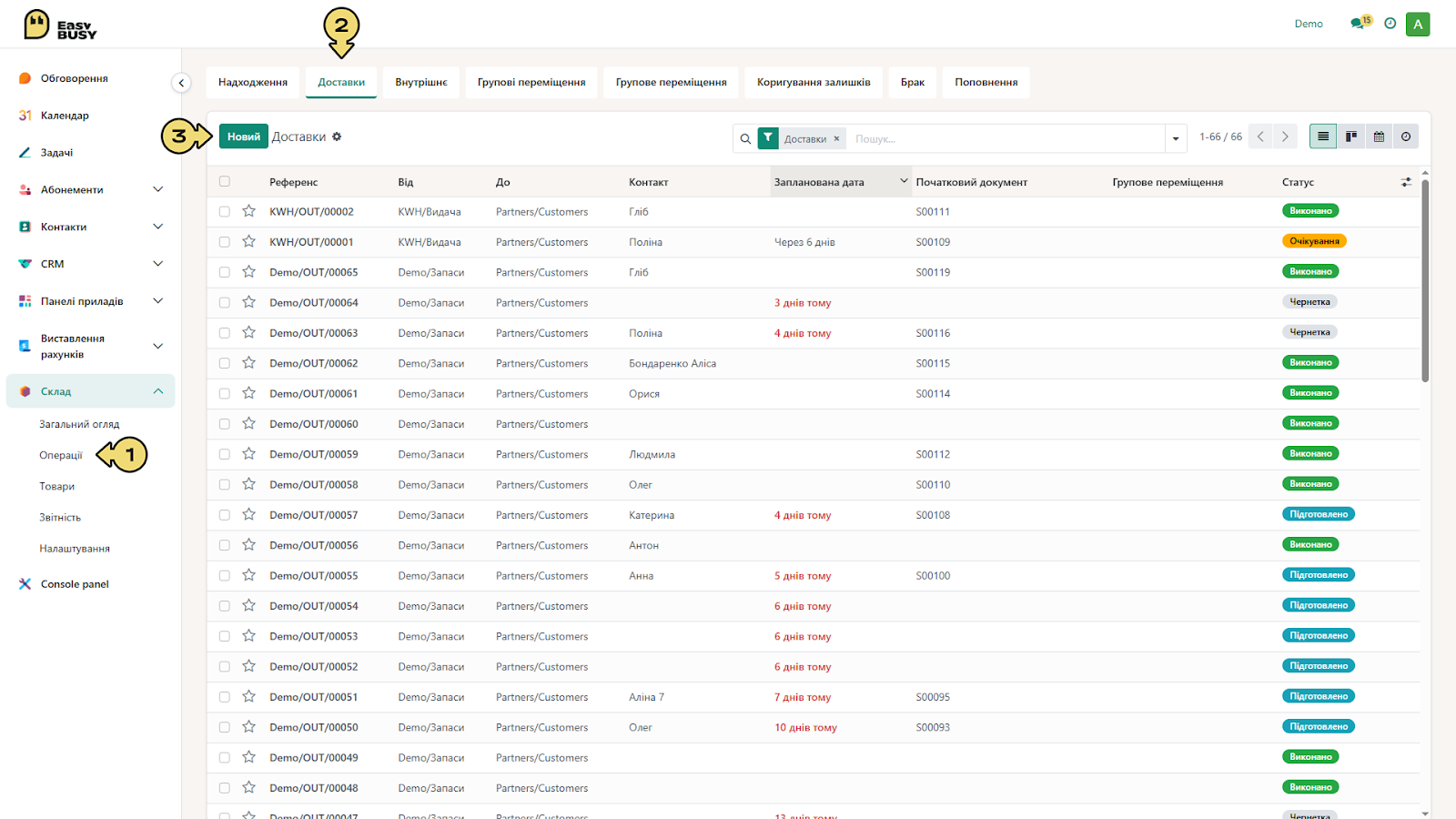Open Товари in the Склад submenu
1456x819 pixels.
click(x=57, y=486)
